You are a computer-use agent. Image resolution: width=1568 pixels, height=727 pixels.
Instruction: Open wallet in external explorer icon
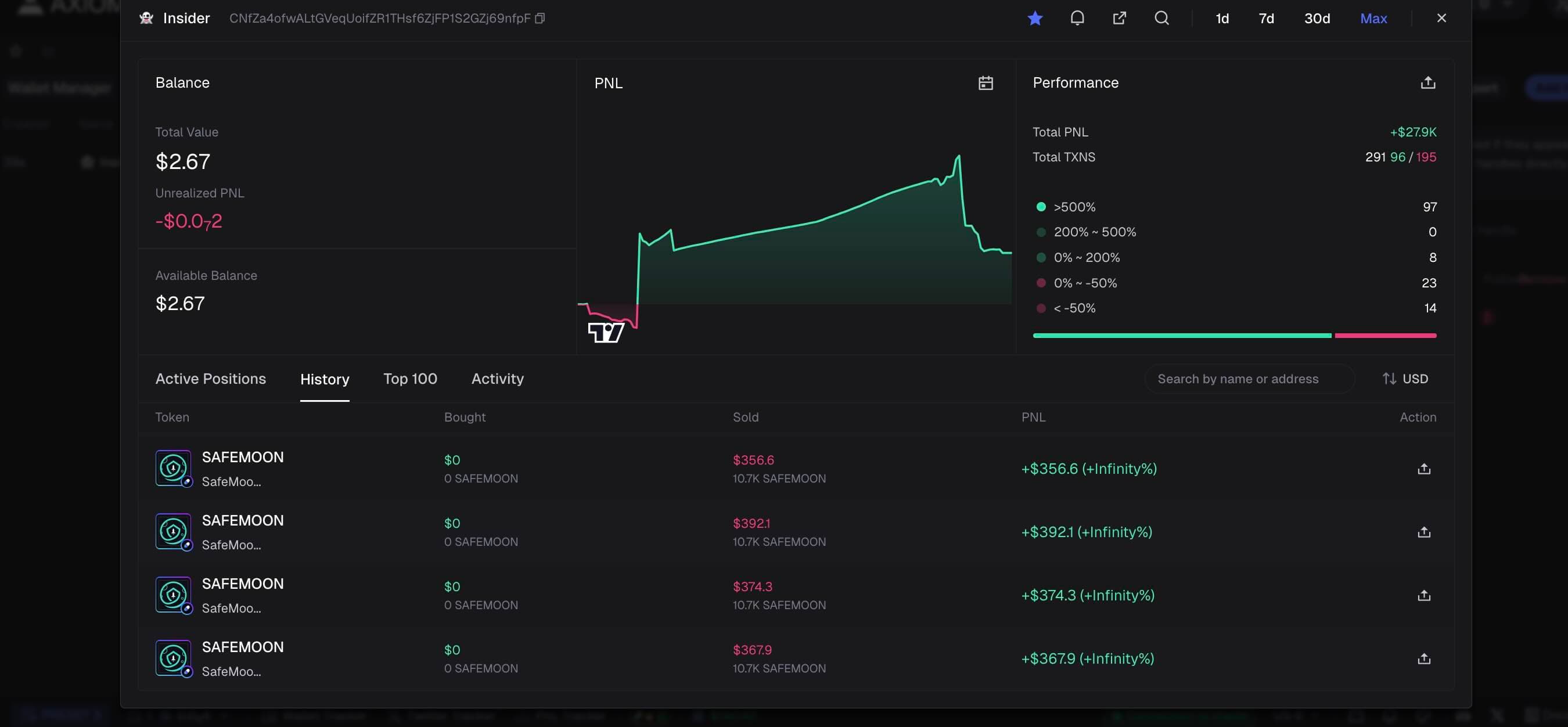tap(1120, 18)
